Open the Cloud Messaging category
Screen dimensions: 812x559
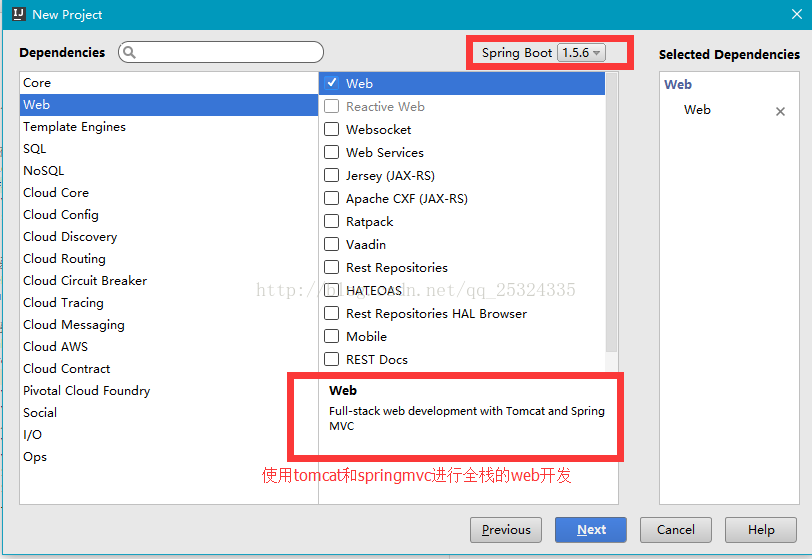[169, 325]
